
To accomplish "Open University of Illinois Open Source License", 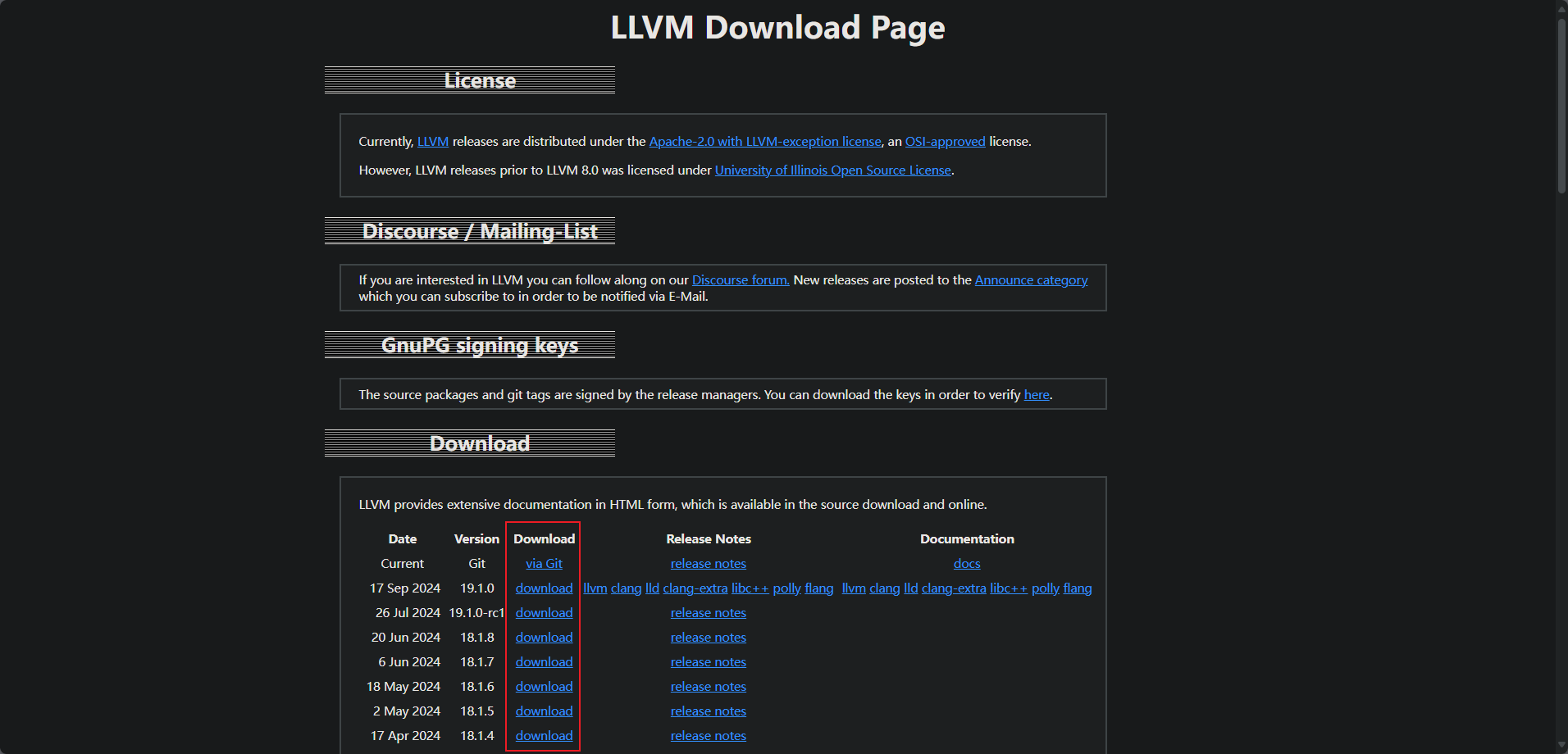I will pyautogui.click(x=833, y=170).
